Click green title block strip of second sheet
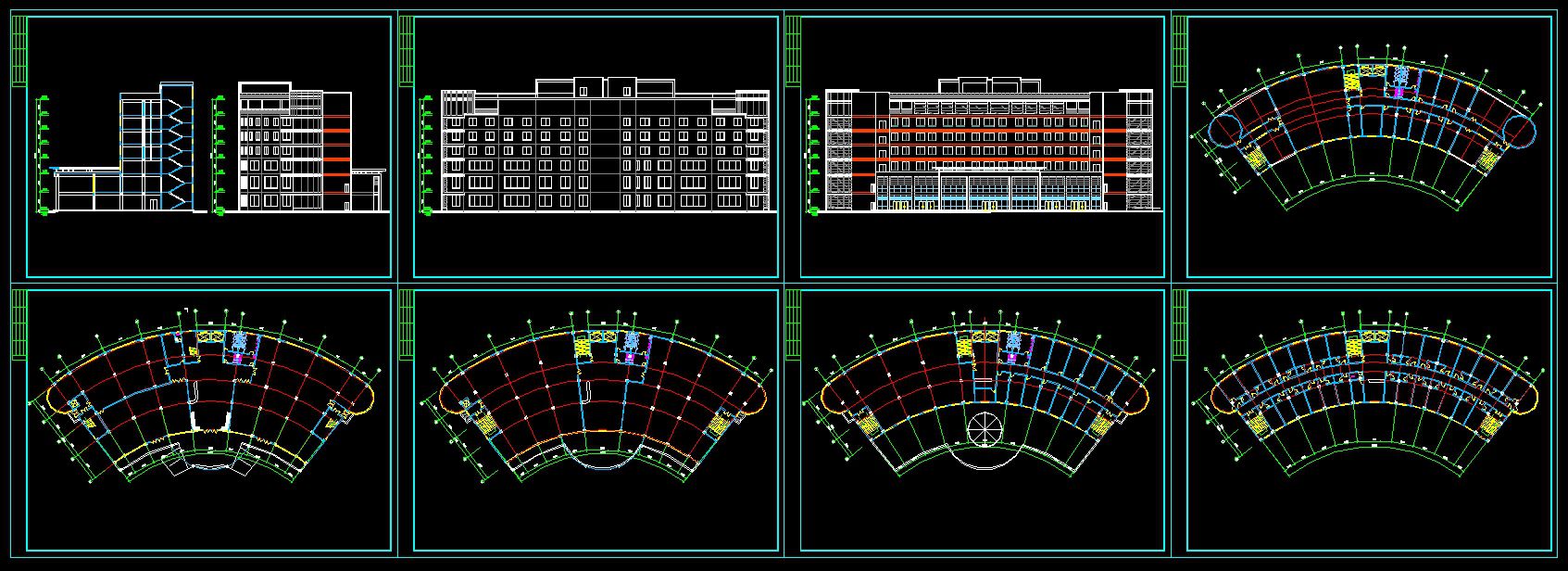This screenshot has width=1568, height=571. 406,52
